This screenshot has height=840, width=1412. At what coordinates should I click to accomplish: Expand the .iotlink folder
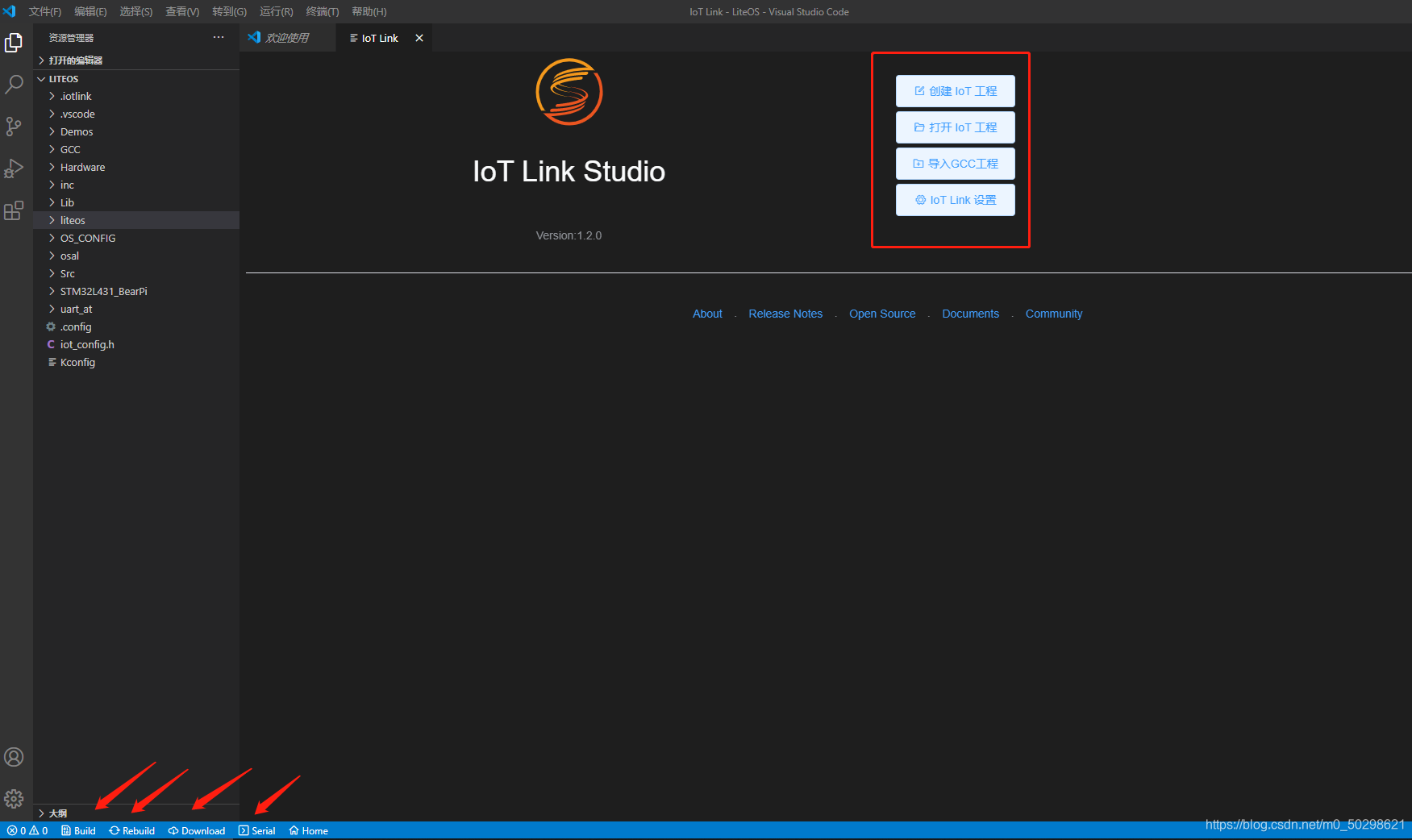pos(136,97)
